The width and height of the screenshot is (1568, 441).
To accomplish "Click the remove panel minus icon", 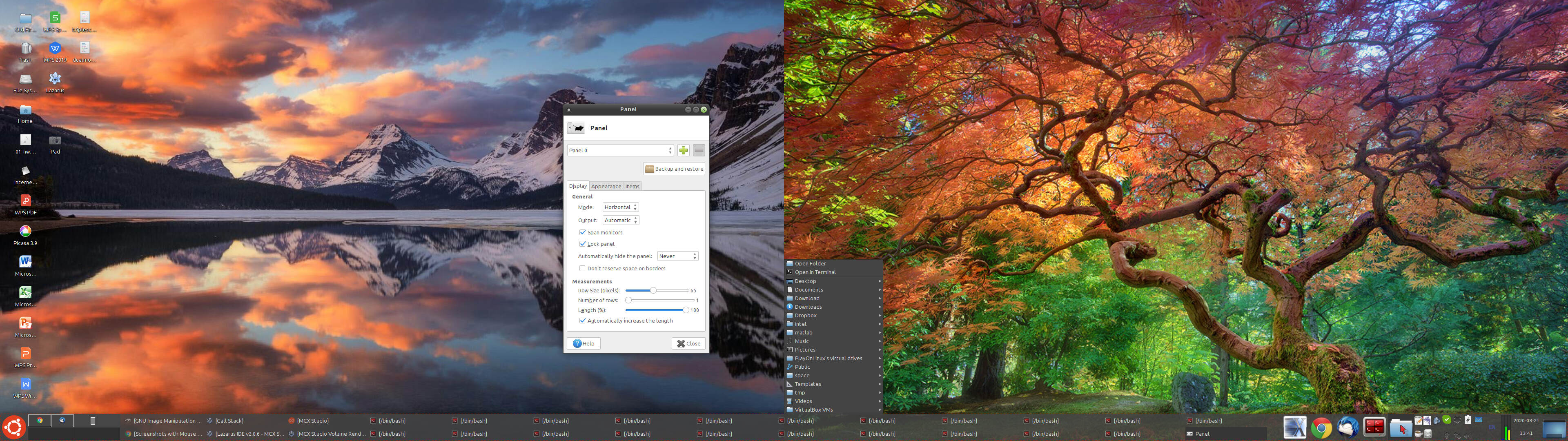I will [699, 150].
